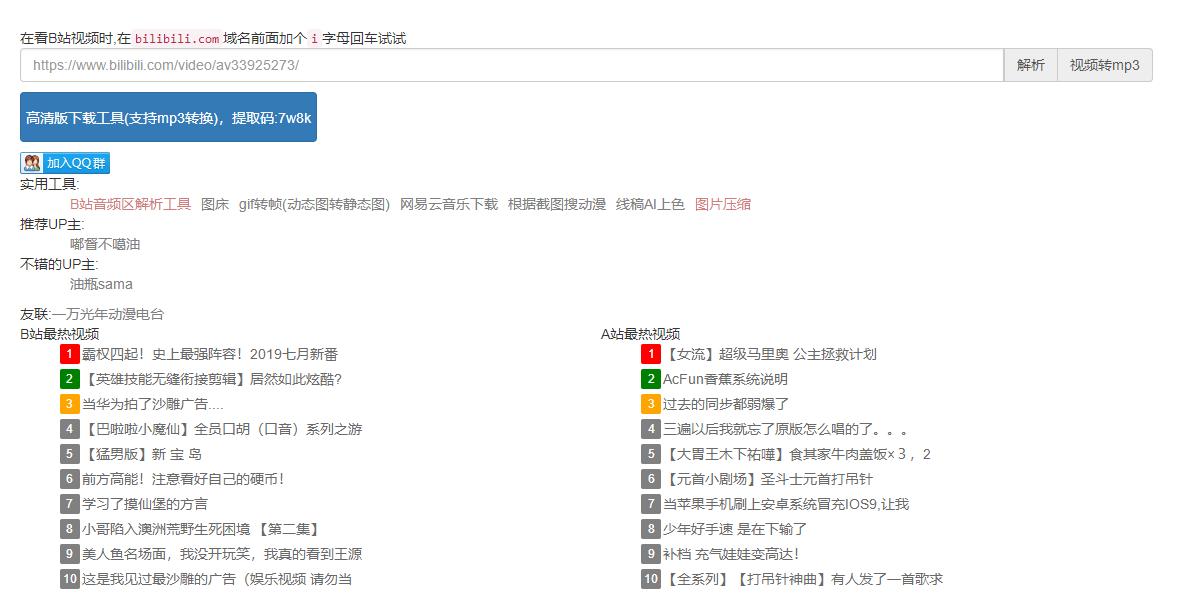Screen dimensions: 1178x600
Task: Click the green rank 2 badge under A站最热视频
Action: [650, 379]
